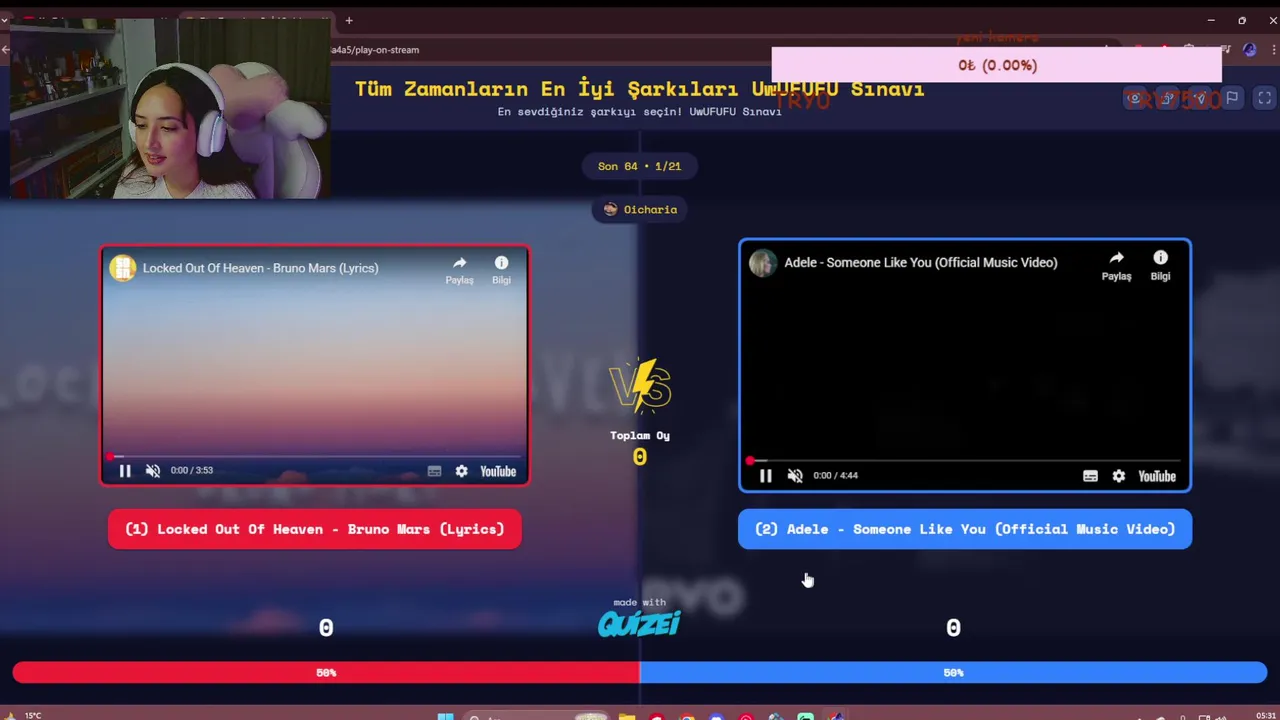Pause the Adele Someone Like You video

click(x=765, y=476)
